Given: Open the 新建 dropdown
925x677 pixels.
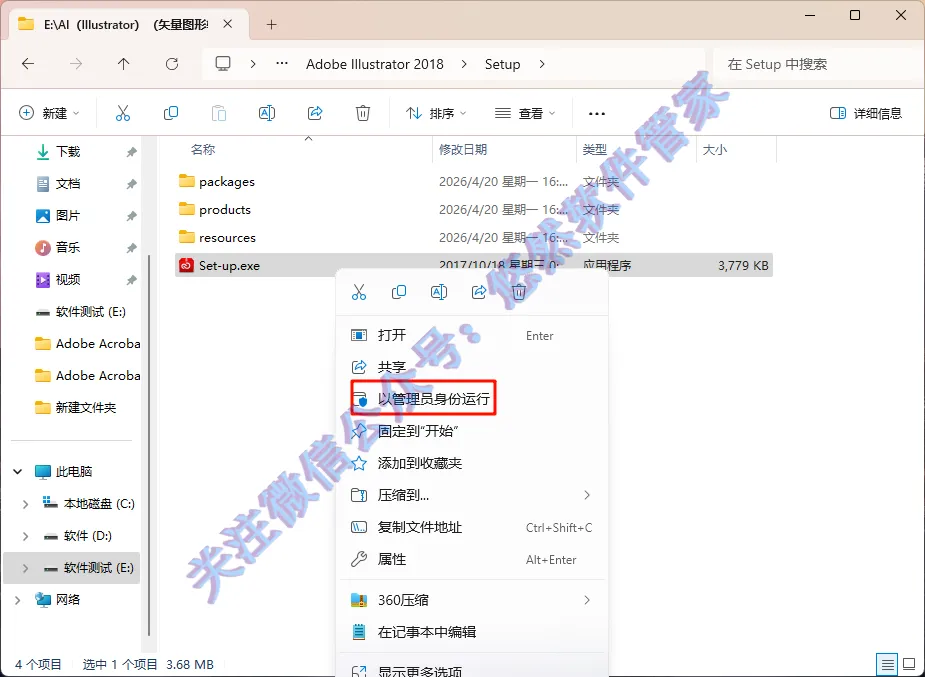Looking at the screenshot, I should (x=50, y=113).
